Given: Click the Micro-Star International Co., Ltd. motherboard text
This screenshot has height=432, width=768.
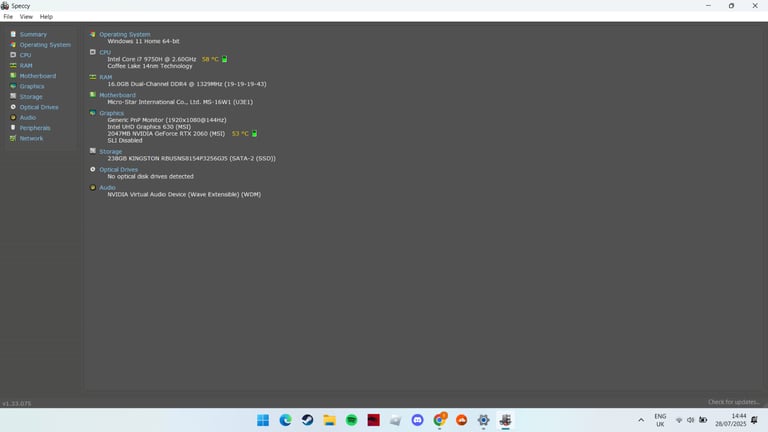Looking at the screenshot, I should (180, 102).
